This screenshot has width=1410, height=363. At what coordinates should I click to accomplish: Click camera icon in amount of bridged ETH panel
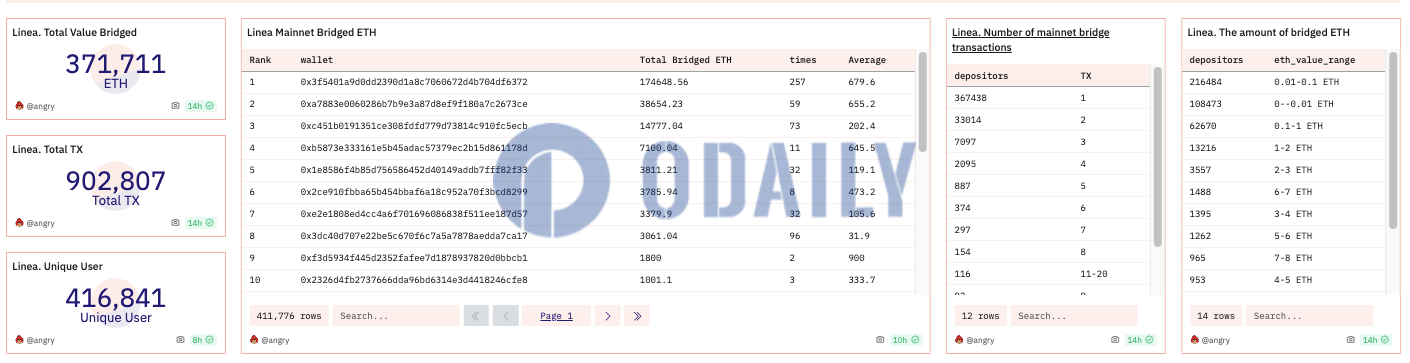coord(1350,340)
